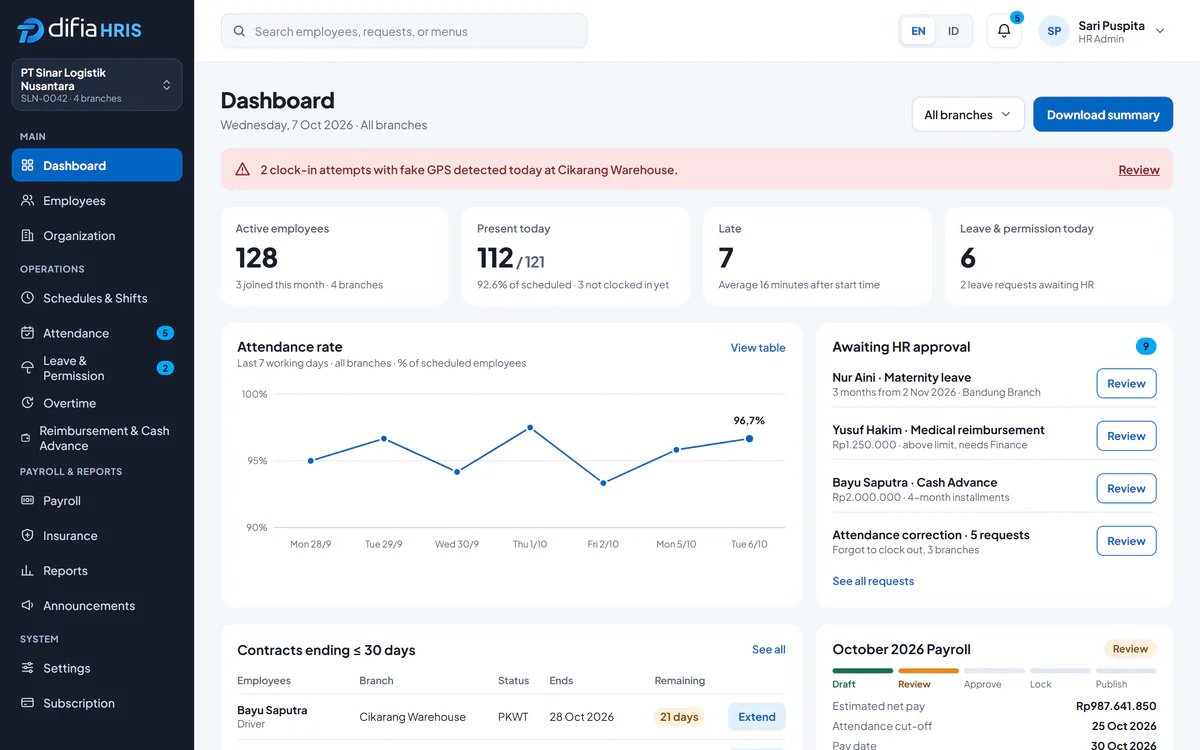Review Yusuf Hakim medical reimbursement

(1126, 436)
